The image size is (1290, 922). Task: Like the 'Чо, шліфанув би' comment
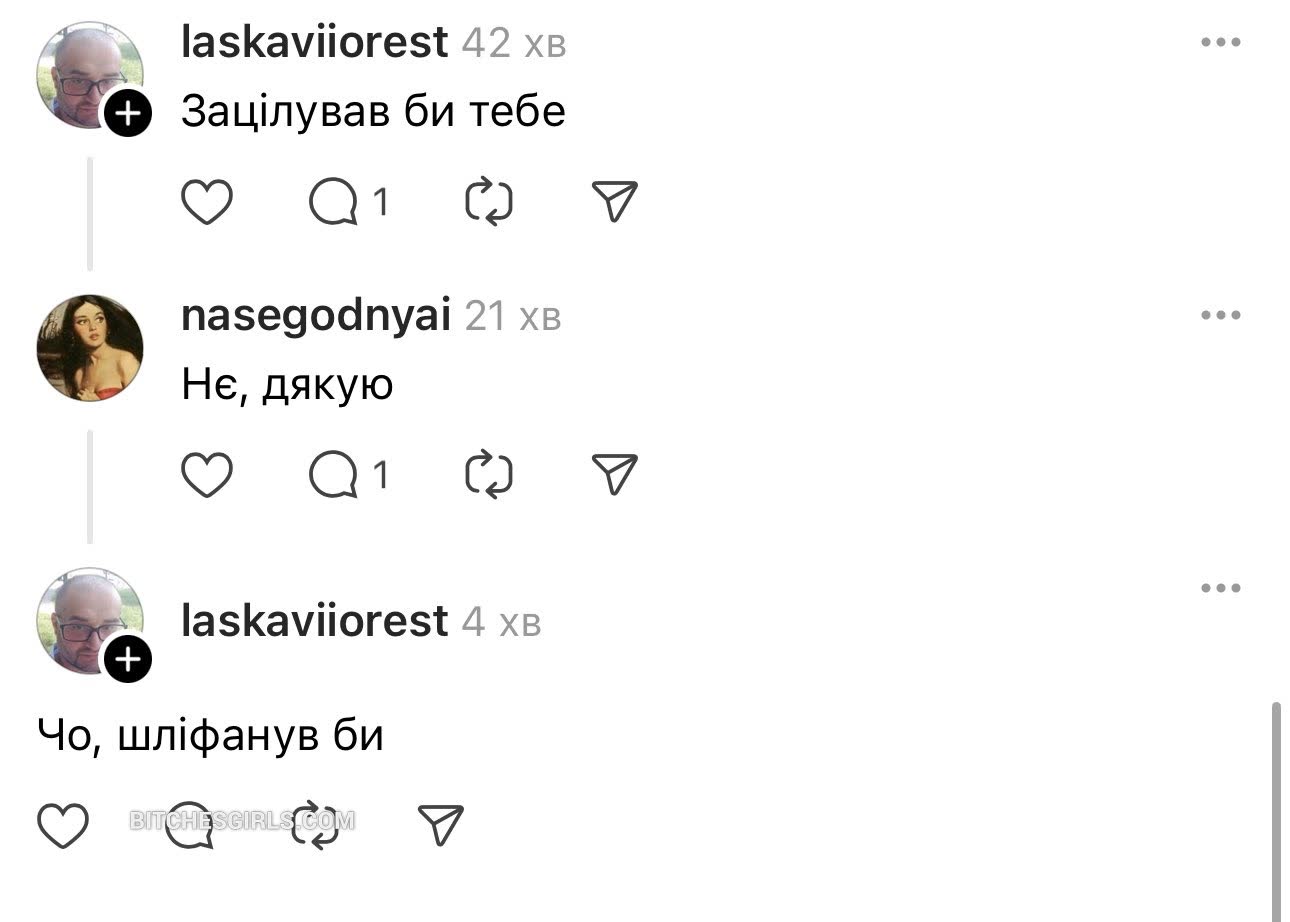pos(63,826)
